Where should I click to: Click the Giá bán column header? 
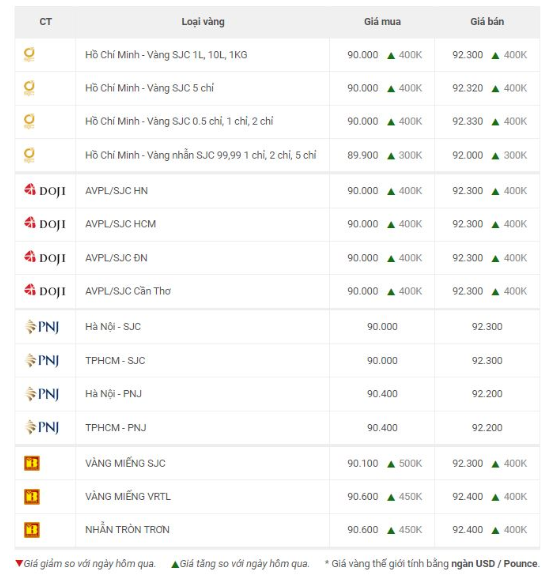(x=487, y=22)
